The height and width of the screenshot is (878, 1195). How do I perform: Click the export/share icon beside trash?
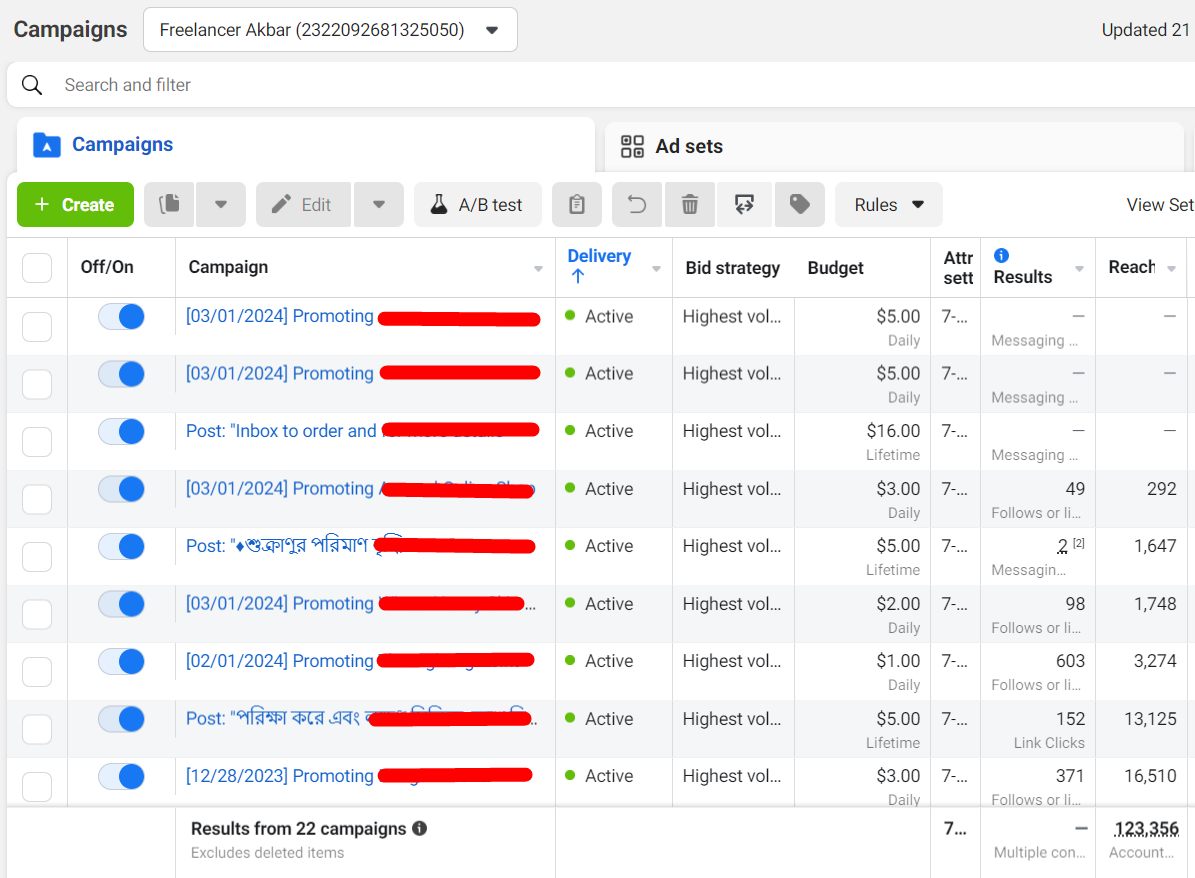pos(744,205)
